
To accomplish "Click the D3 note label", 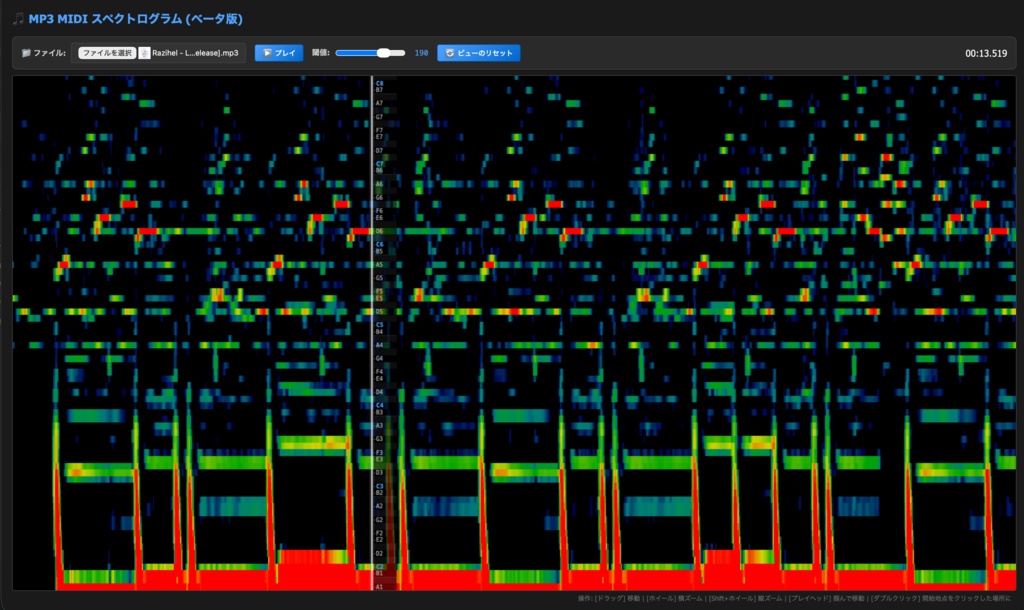I will pos(379,472).
